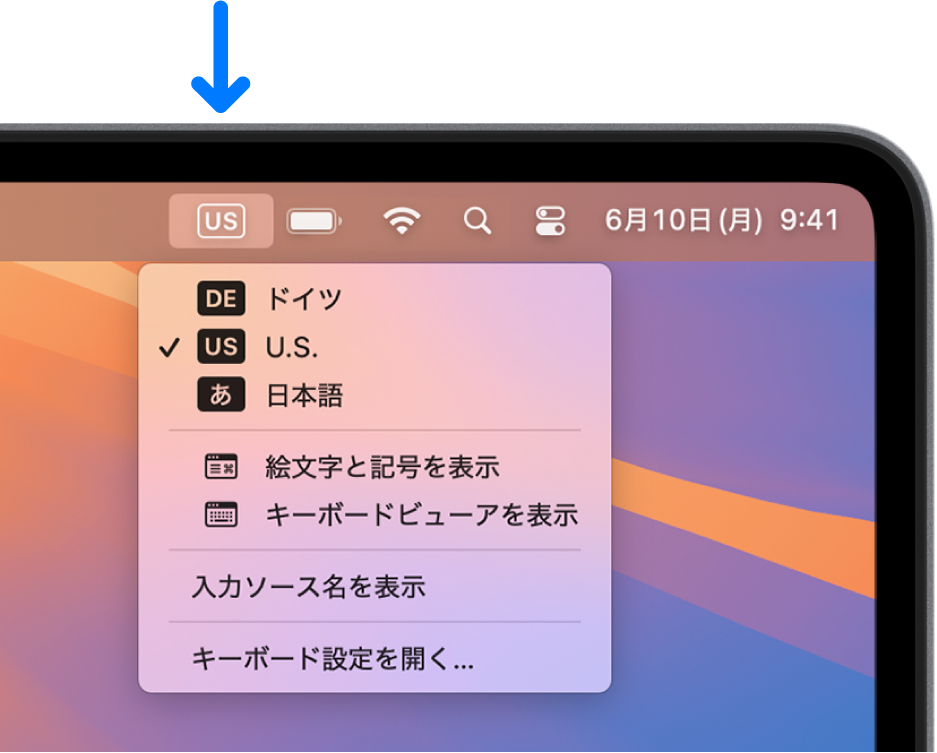This screenshot has width=937, height=753.
Task: Click the black US badge in the menu
Action: click(x=221, y=347)
